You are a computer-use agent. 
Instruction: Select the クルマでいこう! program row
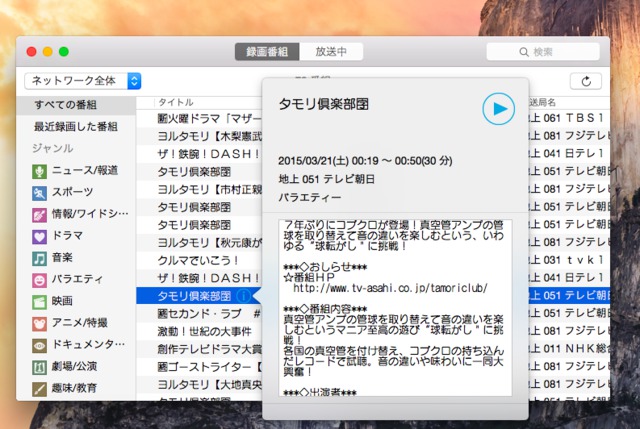click(x=195, y=260)
